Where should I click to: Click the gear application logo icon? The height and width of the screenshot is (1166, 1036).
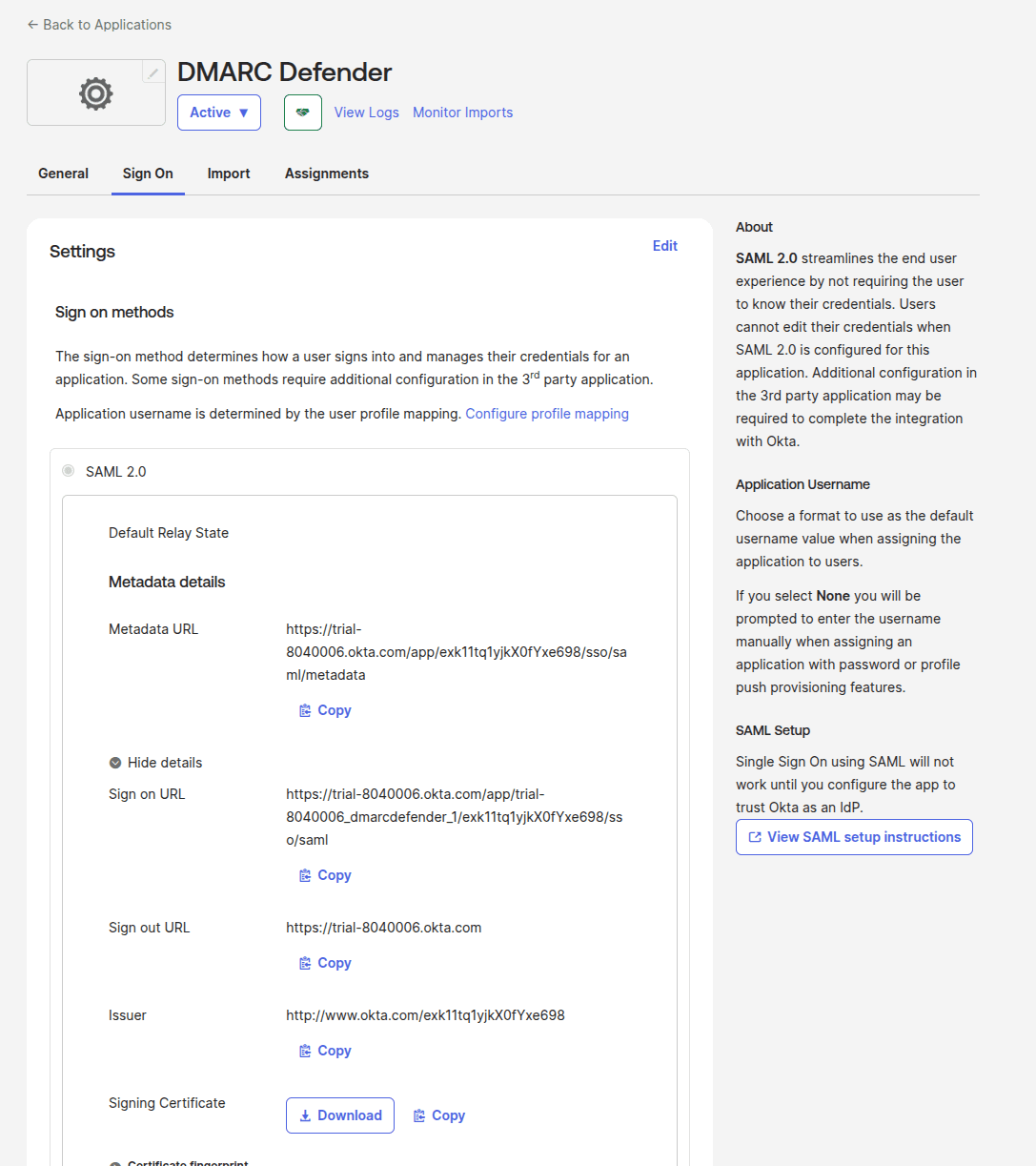click(95, 93)
